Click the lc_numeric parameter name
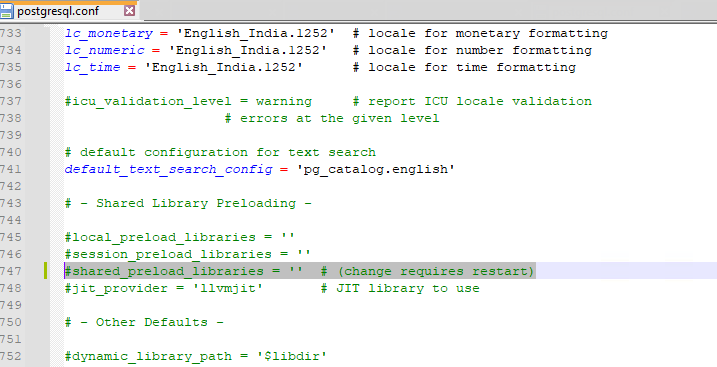The height and width of the screenshot is (367, 717). [x=105, y=50]
